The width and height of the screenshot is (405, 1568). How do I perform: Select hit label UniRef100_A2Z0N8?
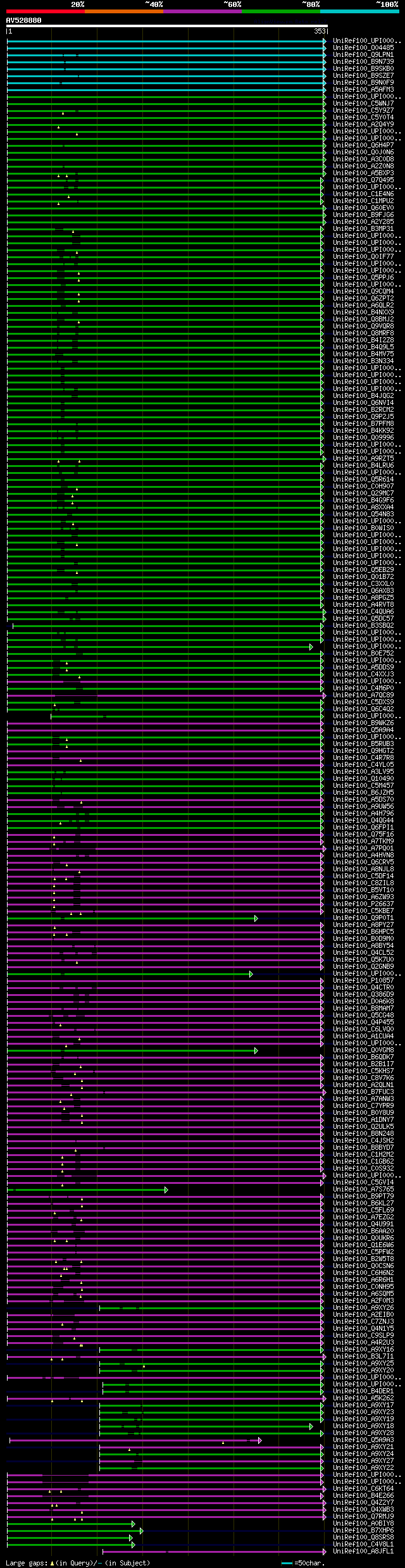pyautogui.click(x=363, y=166)
